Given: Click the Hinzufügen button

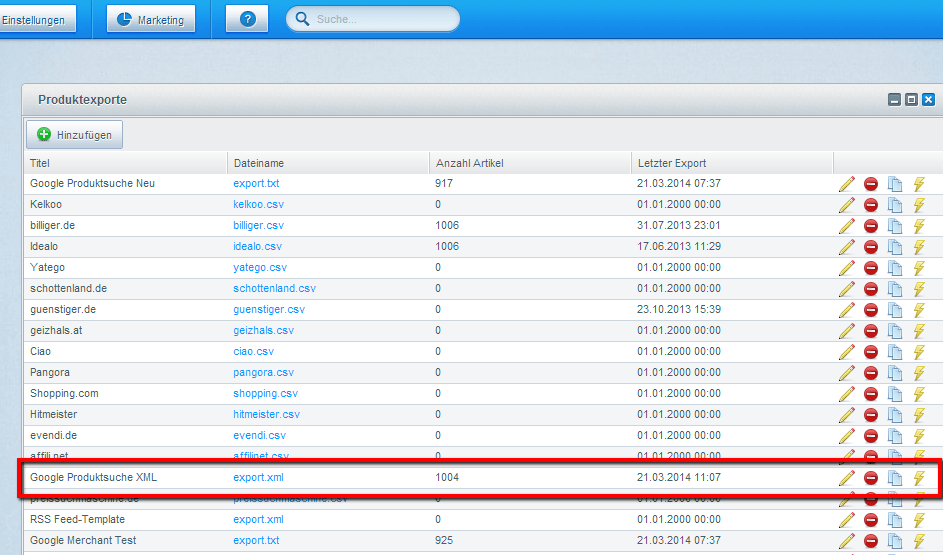Looking at the screenshot, I should pyautogui.click(x=75, y=134).
